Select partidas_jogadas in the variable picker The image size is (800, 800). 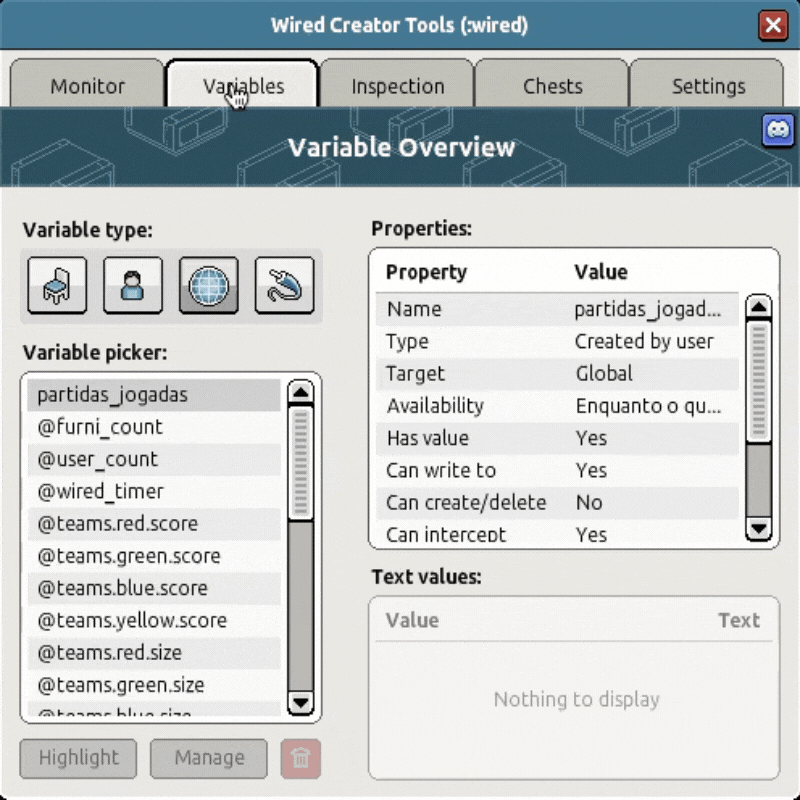tap(154, 395)
